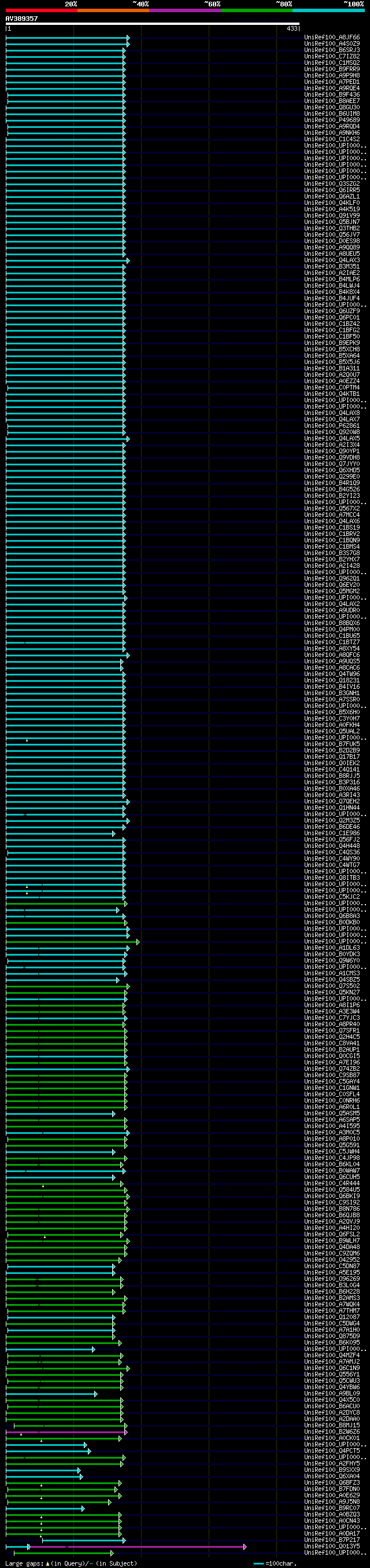Select hit label UniRef100_A3RI43
Screen dimensions: 370x1568
click(x=332, y=795)
